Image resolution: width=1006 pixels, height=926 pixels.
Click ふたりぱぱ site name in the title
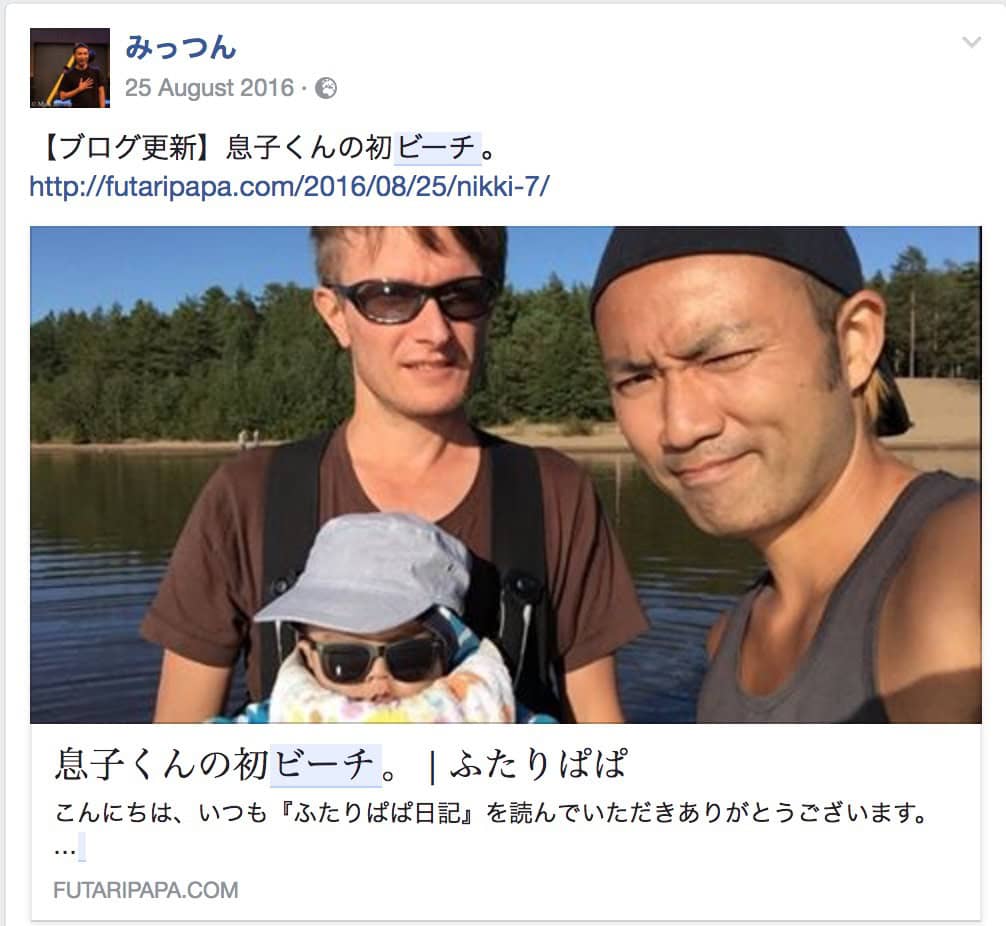538,764
